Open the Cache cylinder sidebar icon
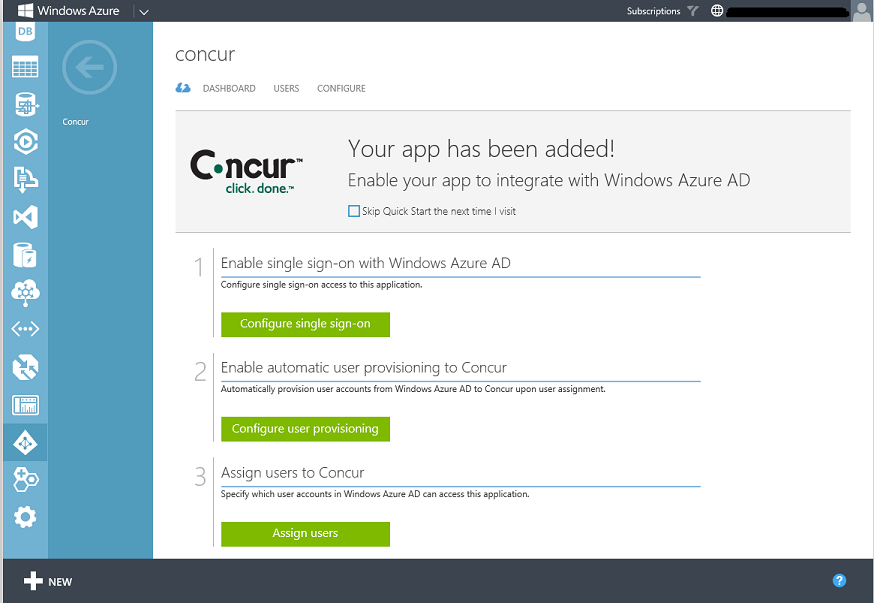 25,255
